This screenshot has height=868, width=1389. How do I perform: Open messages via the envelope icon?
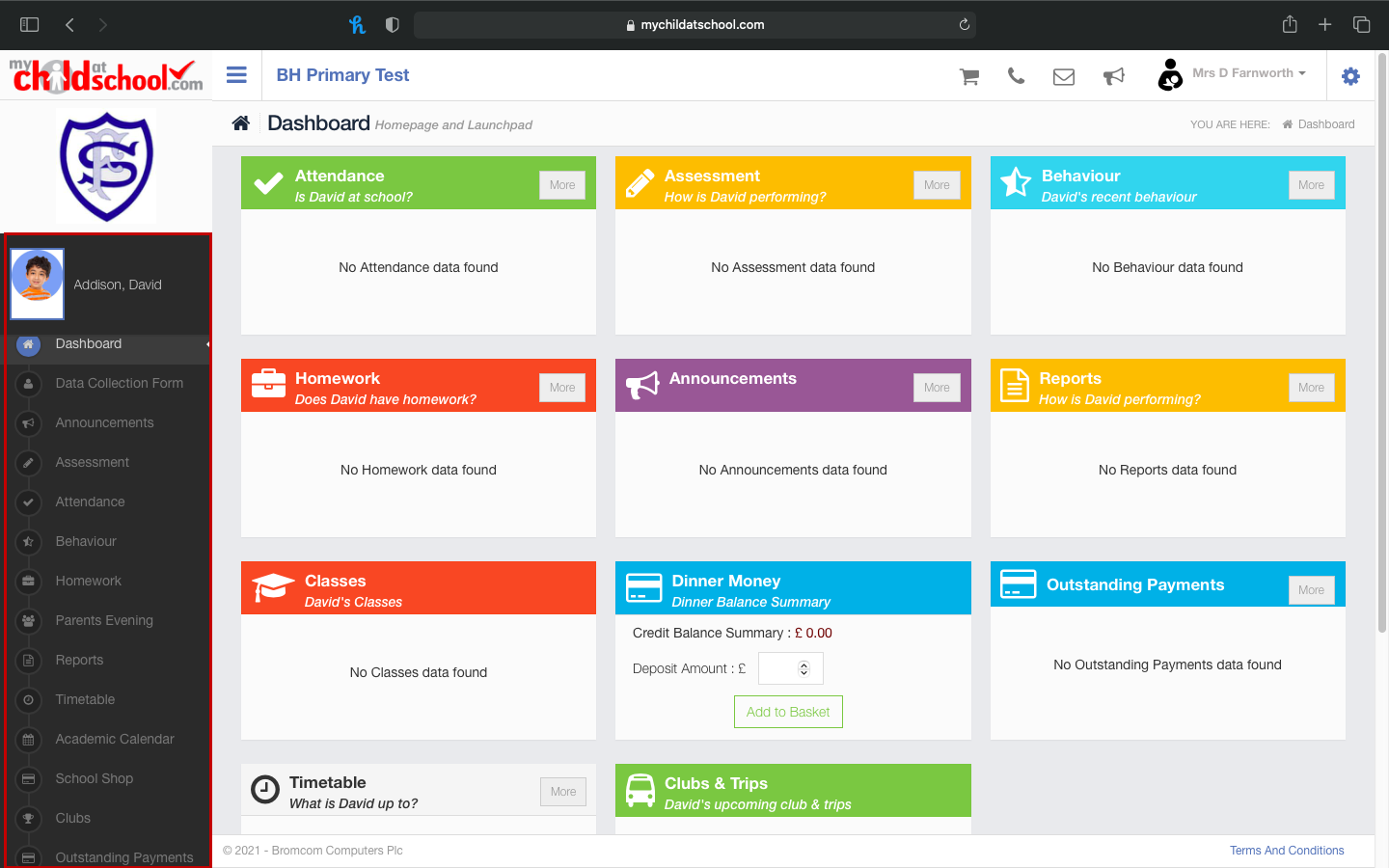click(1063, 75)
